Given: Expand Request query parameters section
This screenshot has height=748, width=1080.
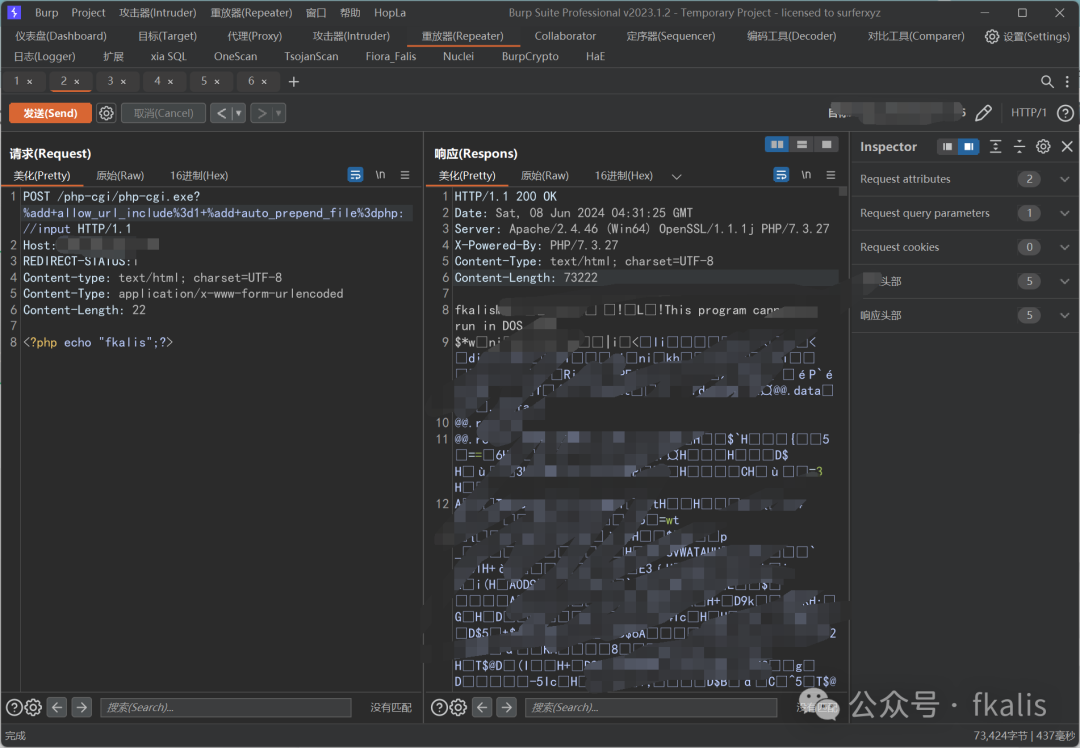Looking at the screenshot, I should 1064,213.
